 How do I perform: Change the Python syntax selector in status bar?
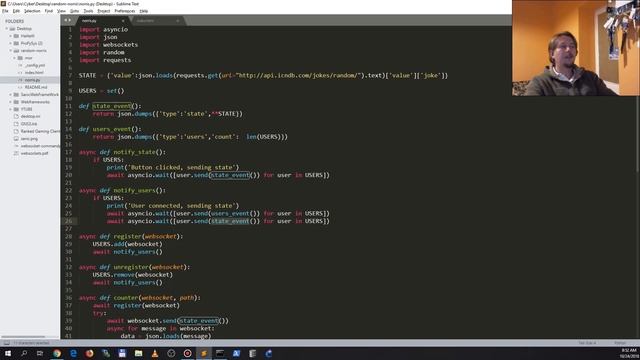pos(620,343)
